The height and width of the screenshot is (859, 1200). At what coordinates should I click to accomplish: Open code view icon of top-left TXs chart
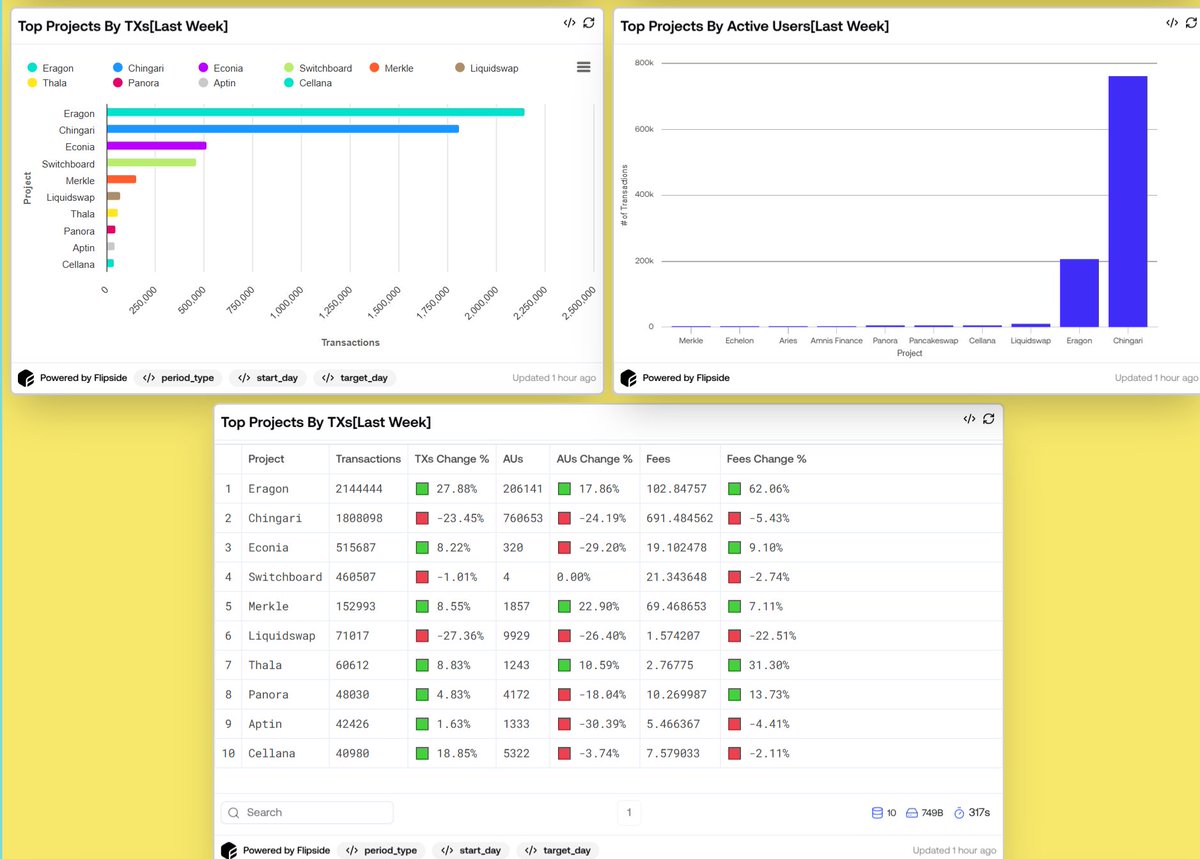[569, 23]
